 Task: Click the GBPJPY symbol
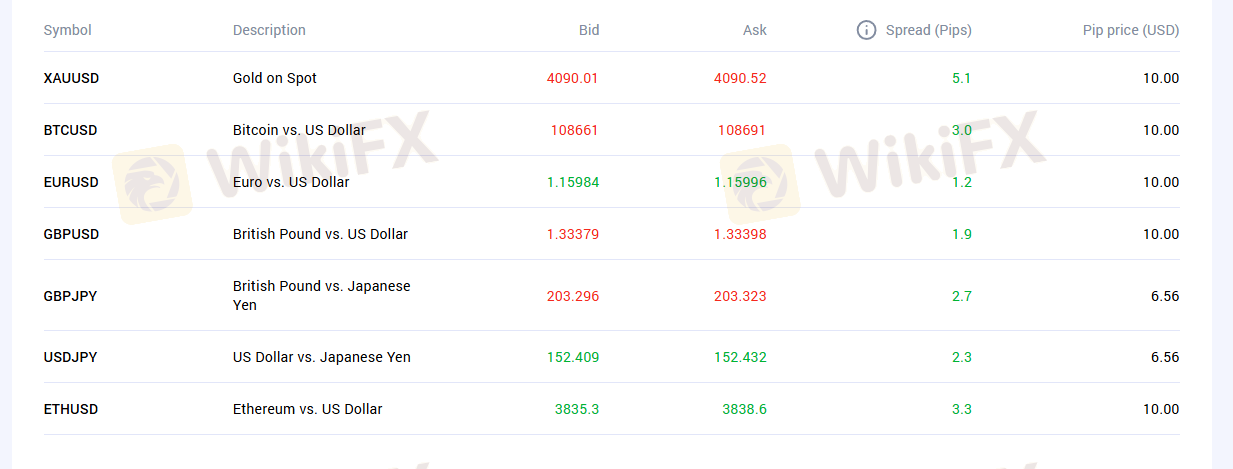[x=71, y=296]
